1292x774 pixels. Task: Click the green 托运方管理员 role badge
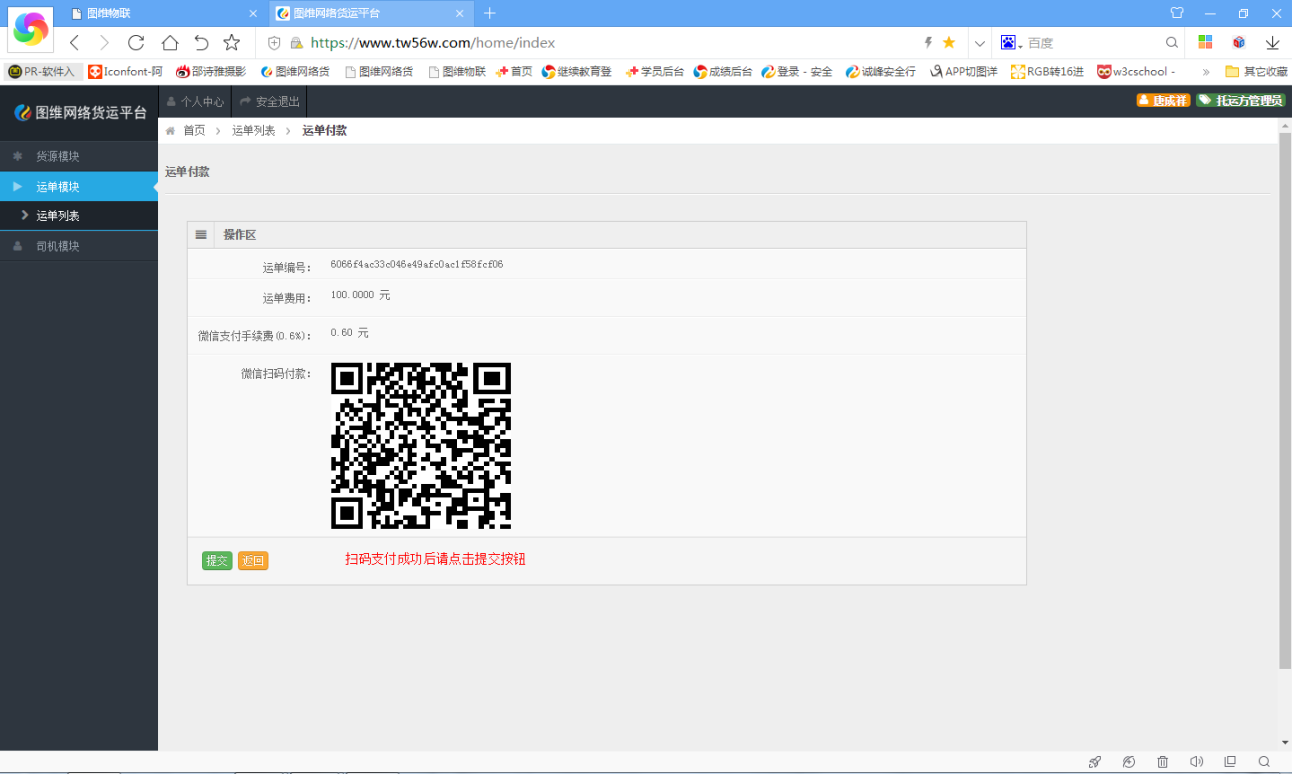1240,100
